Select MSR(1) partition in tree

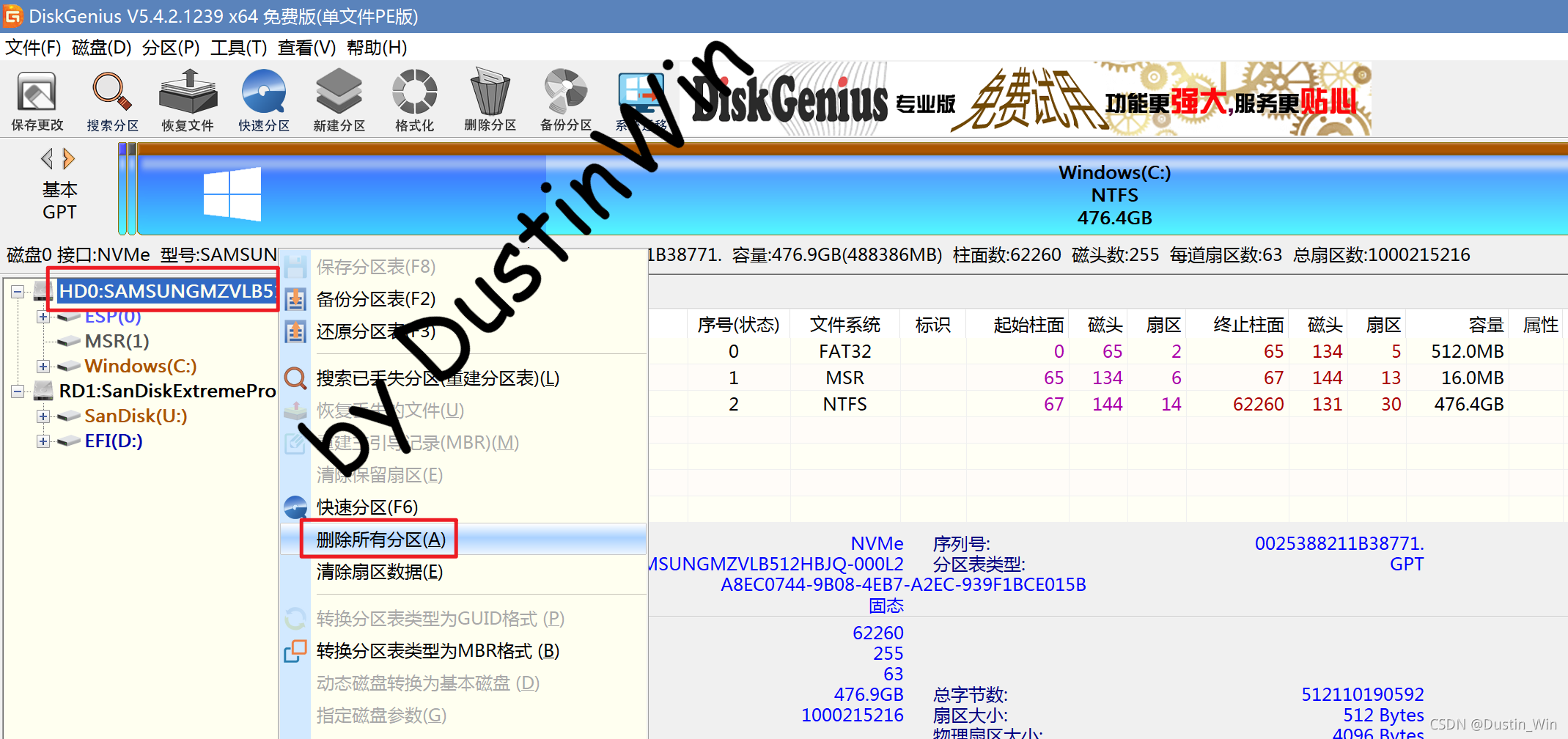117,342
